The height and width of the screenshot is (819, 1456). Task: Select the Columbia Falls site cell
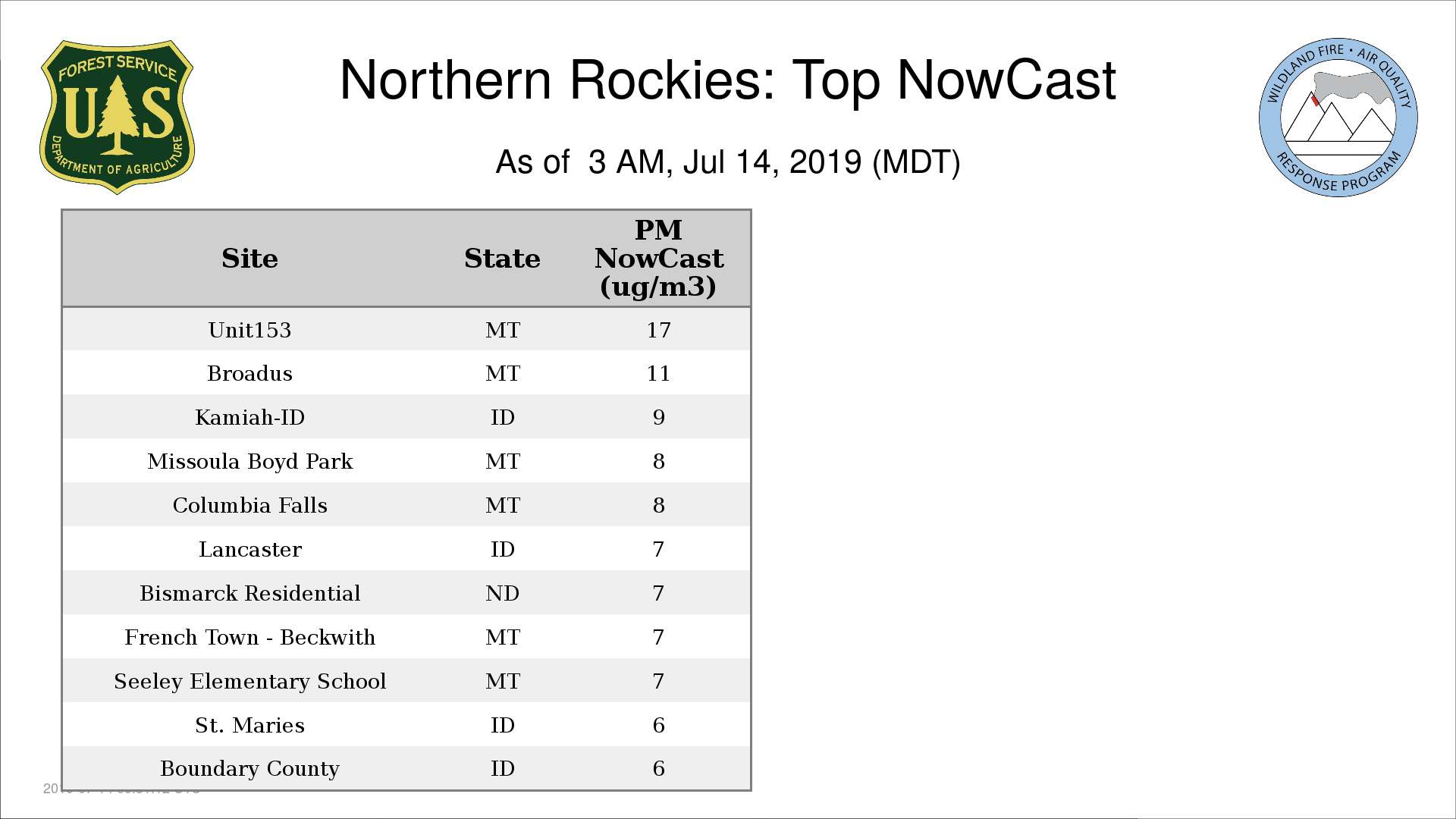(x=249, y=505)
